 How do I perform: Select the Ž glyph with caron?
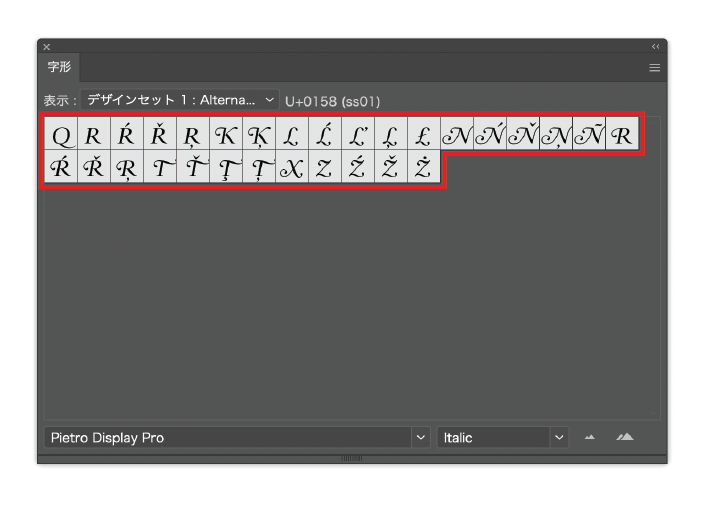pos(390,169)
